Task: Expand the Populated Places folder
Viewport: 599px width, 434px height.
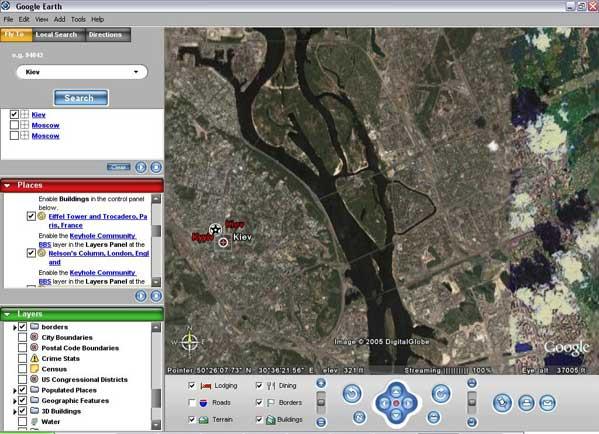Action: click(15, 390)
